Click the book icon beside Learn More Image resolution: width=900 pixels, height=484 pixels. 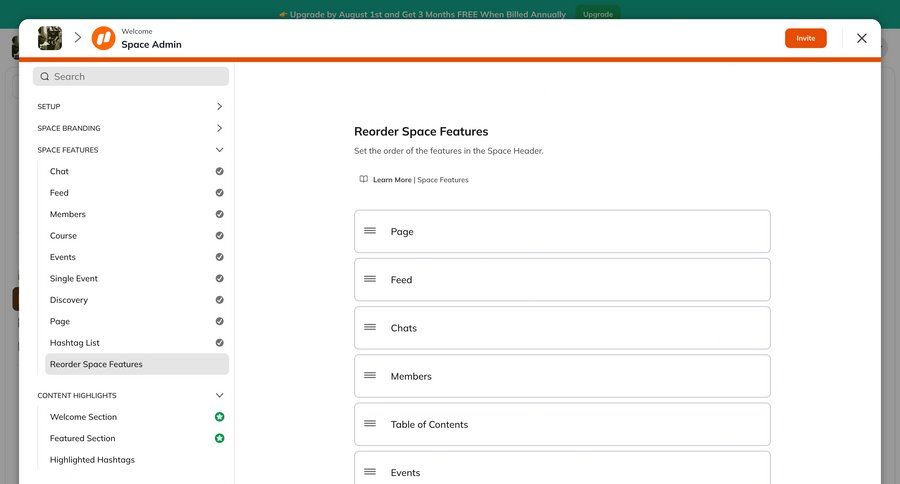coord(363,179)
